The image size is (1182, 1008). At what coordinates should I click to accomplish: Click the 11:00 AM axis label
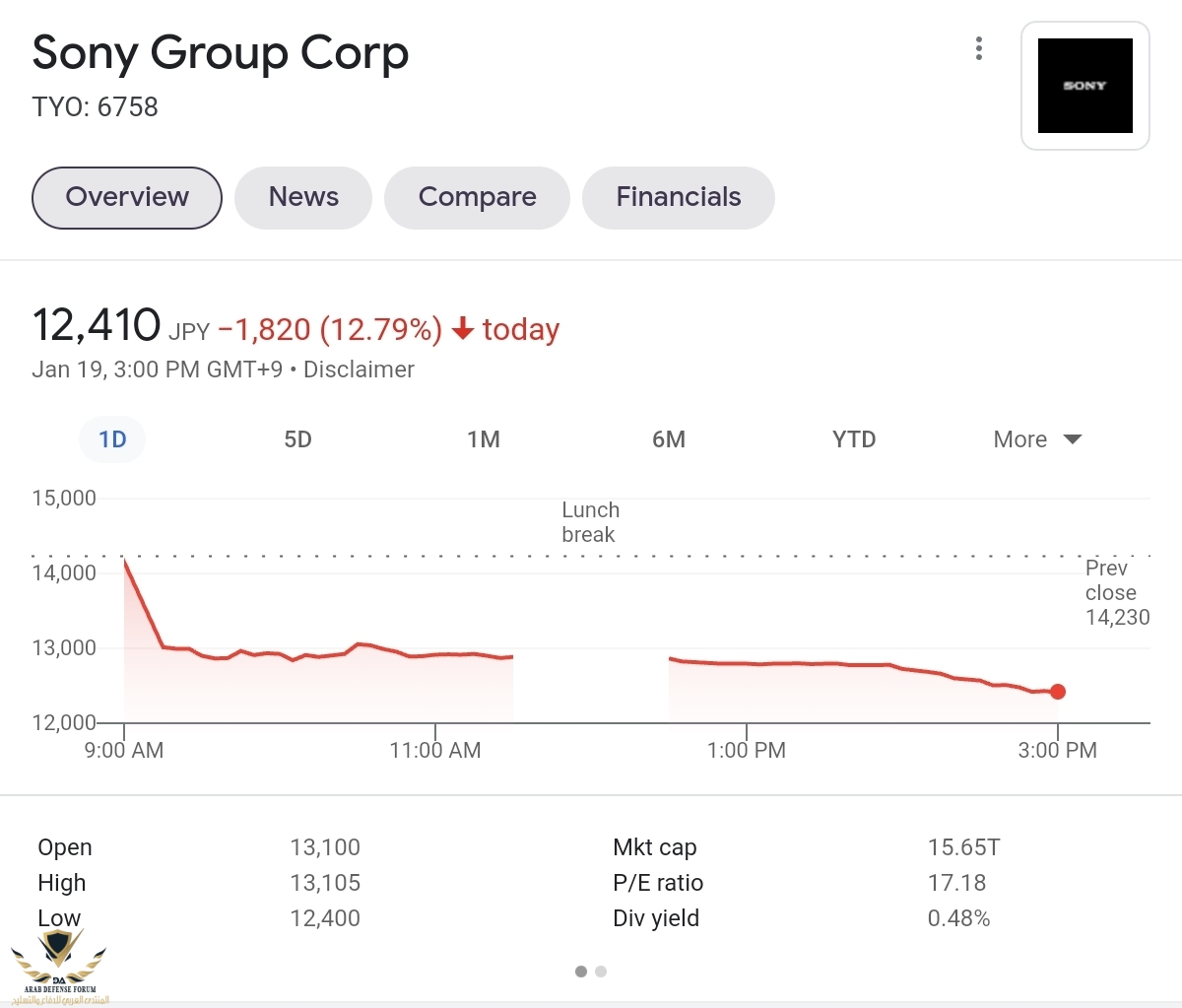435,751
